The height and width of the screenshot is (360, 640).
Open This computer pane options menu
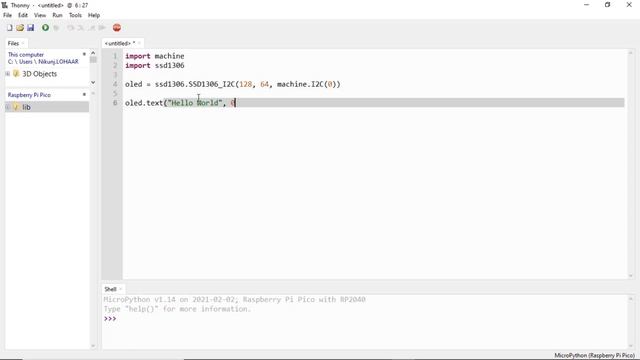coord(84,54)
